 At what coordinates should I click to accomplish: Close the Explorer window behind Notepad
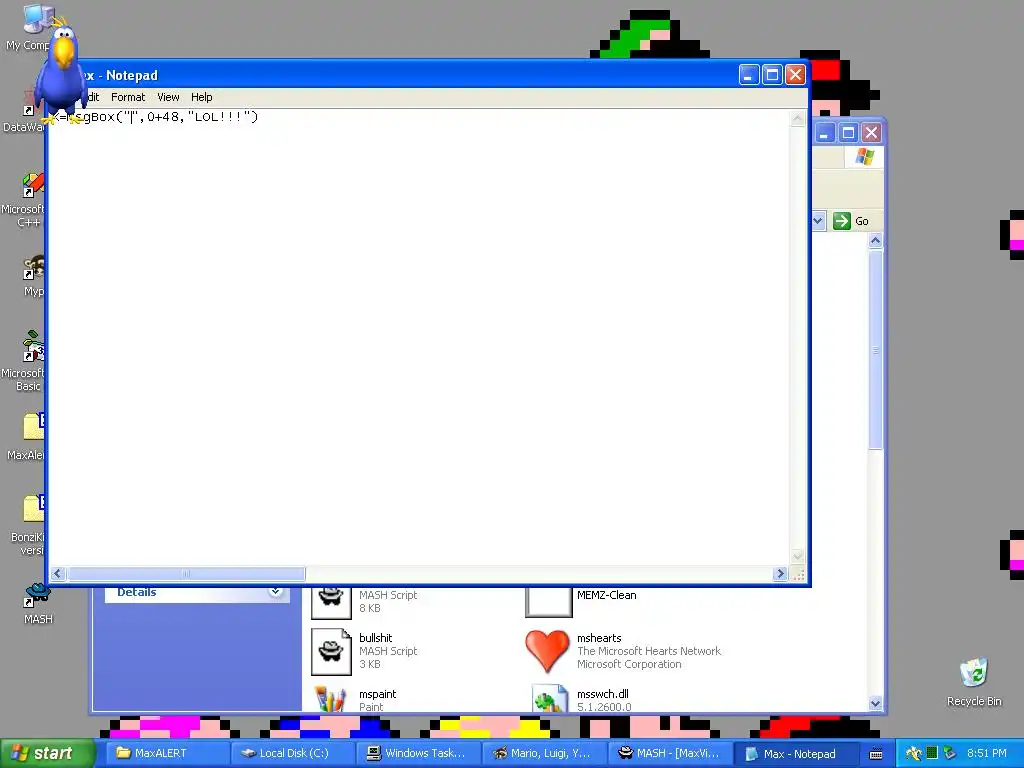pos(871,133)
